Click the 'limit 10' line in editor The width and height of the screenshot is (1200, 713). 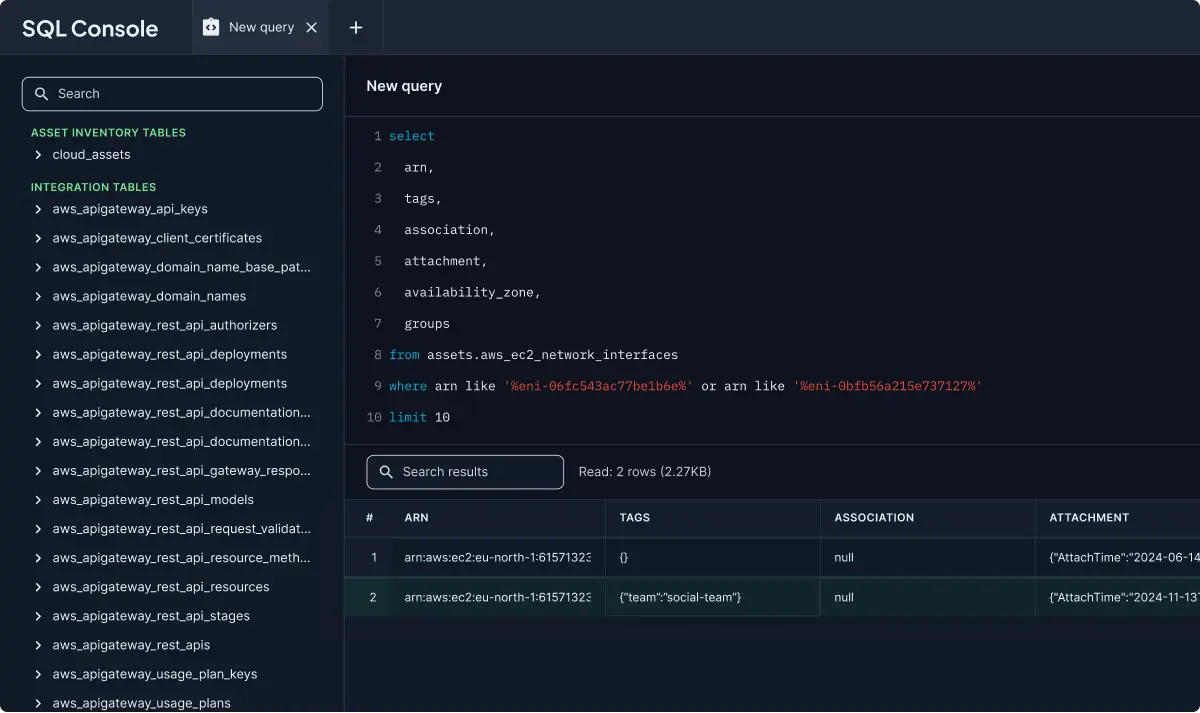click(419, 417)
